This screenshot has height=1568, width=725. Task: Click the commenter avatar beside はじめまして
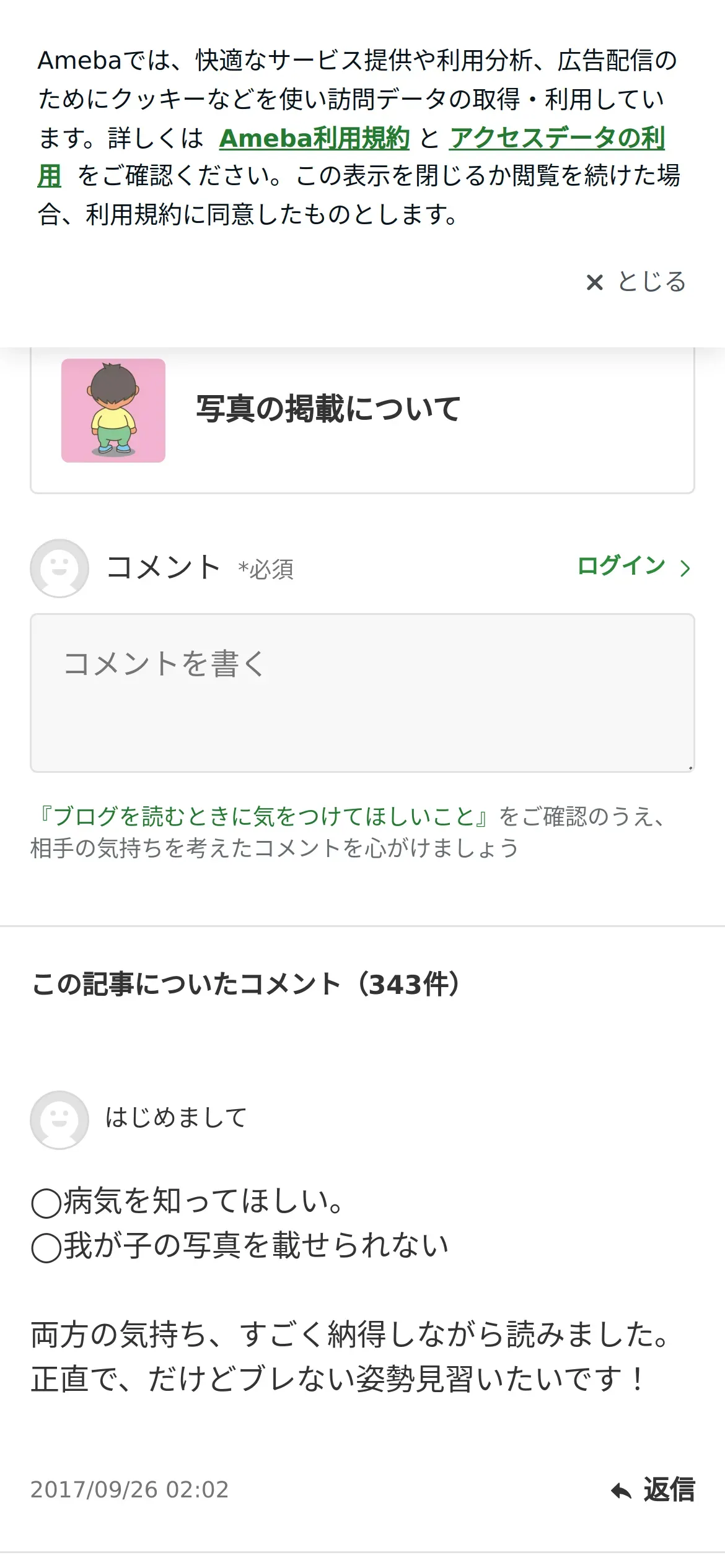(59, 1120)
